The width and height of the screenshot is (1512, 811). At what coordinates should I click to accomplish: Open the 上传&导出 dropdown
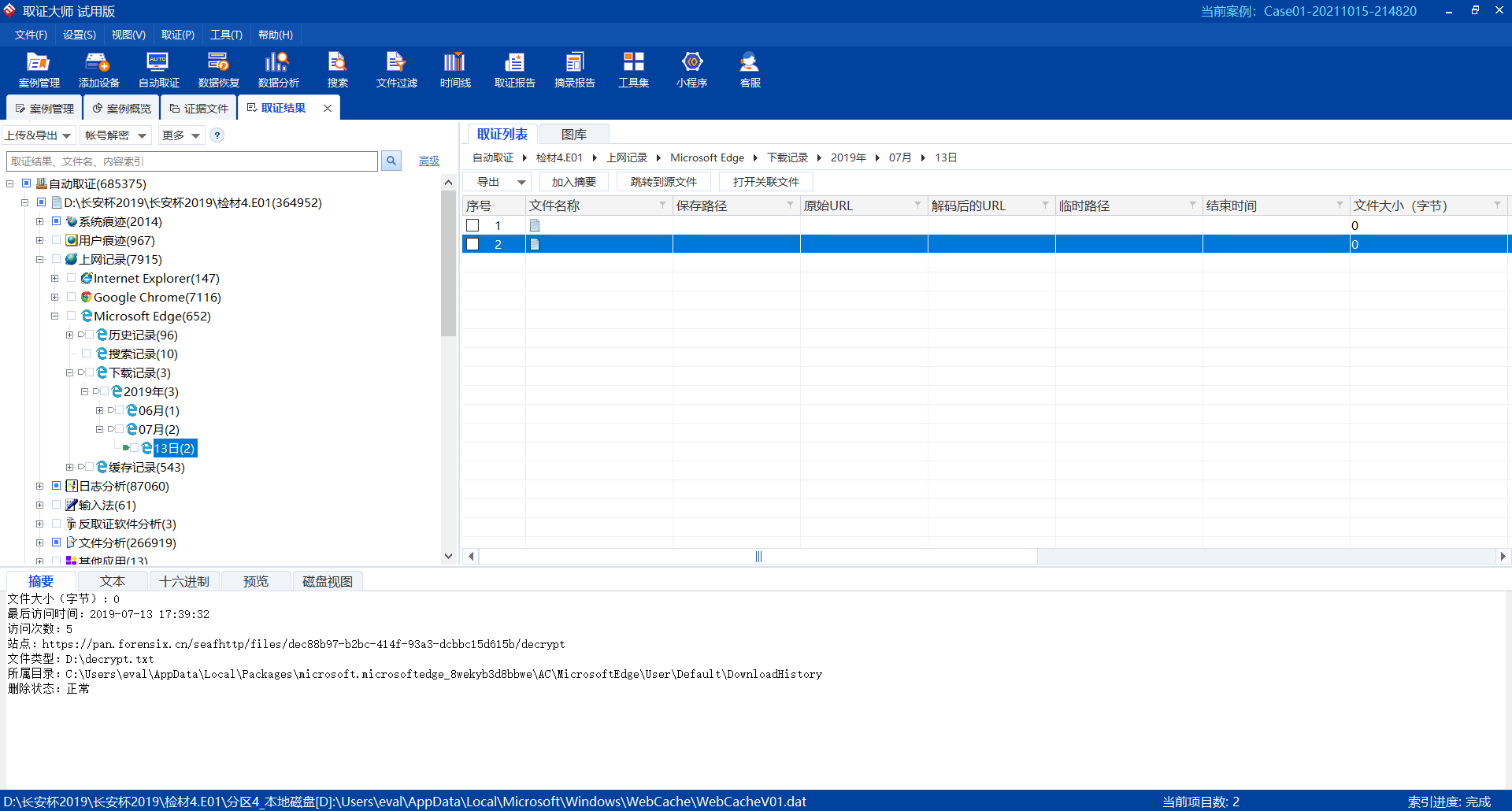pos(39,135)
